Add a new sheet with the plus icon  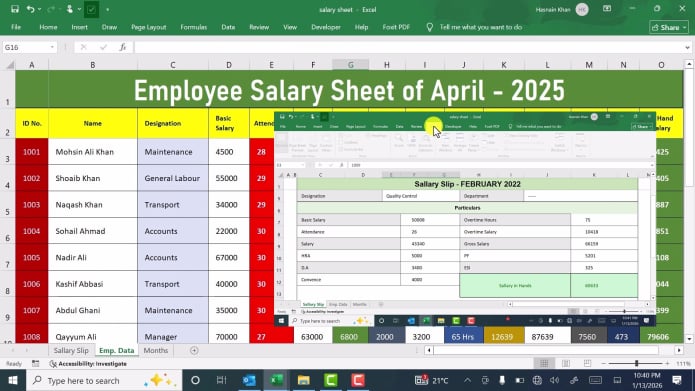[x=194, y=351]
